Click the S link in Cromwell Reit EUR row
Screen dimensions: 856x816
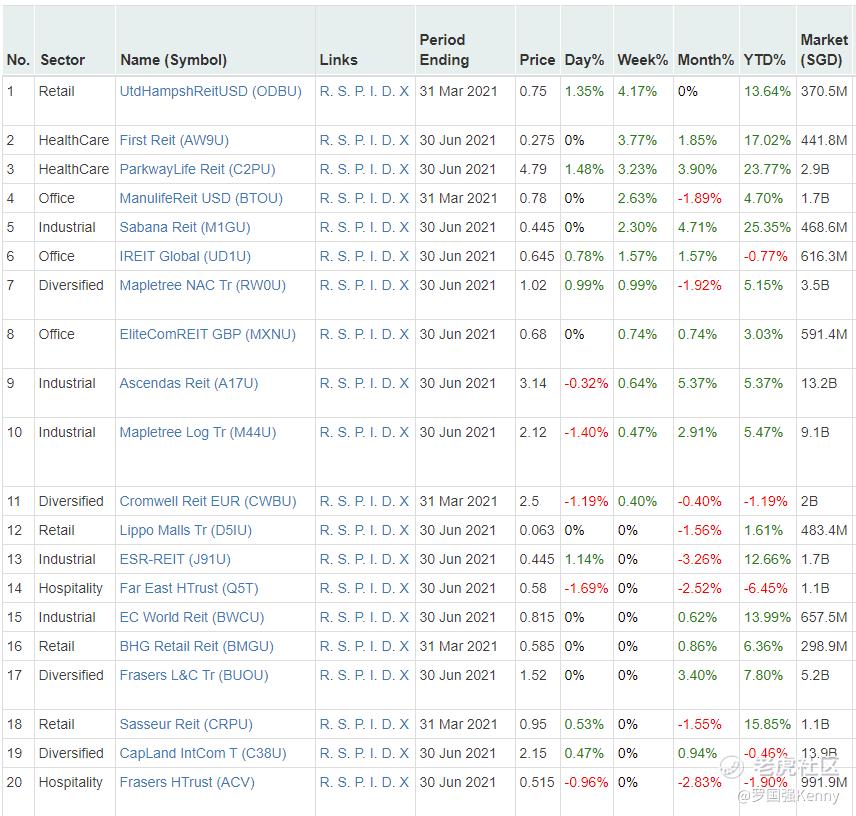click(x=343, y=501)
